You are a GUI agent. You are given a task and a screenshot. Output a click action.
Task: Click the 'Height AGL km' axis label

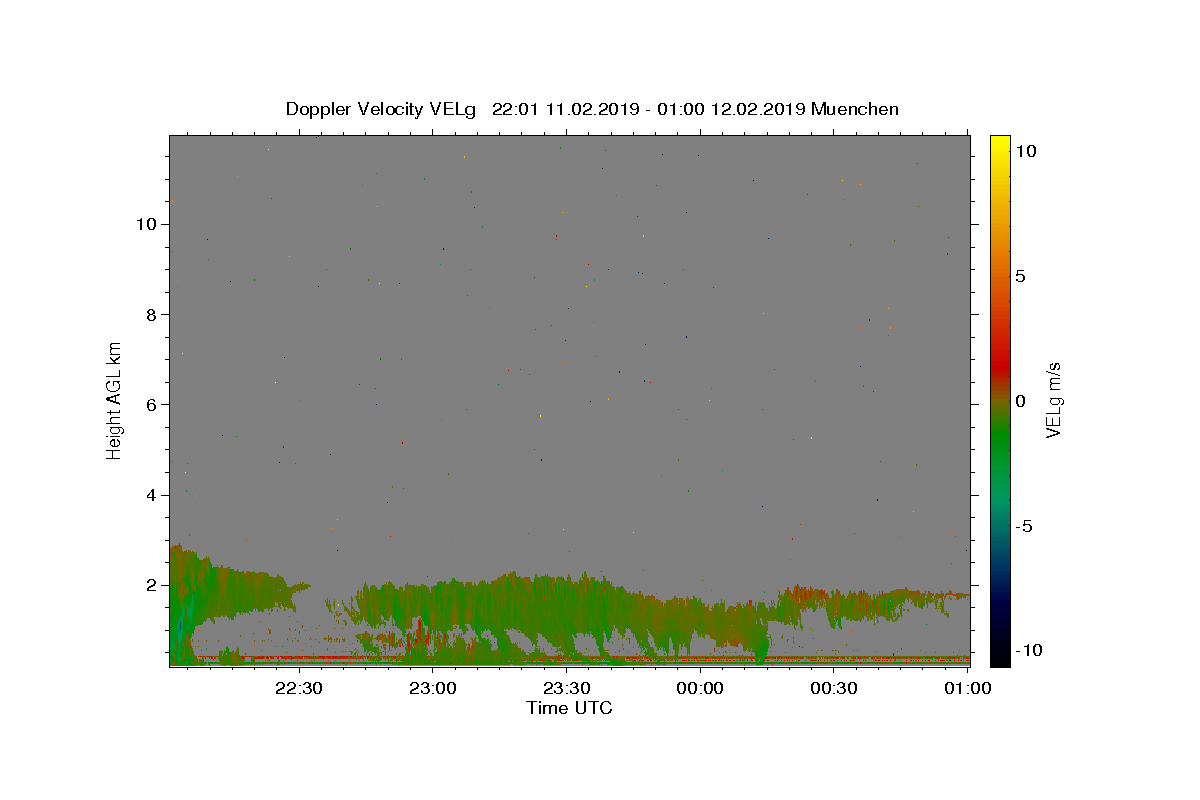click(115, 400)
